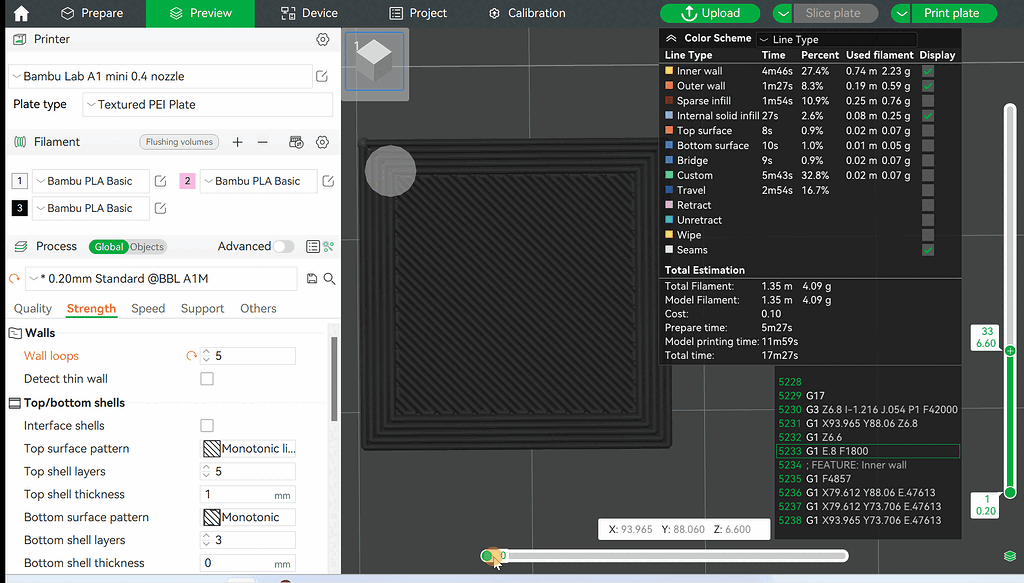Open the Quality settings tab
1024x583 pixels.
[x=33, y=308]
